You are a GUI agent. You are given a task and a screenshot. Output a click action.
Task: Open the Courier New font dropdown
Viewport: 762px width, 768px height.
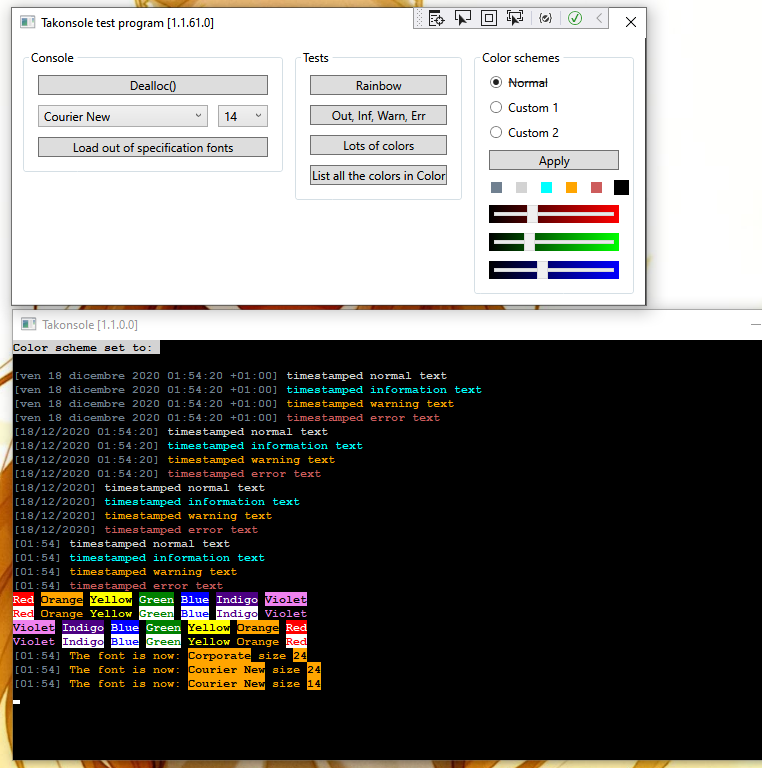pyautogui.click(x=123, y=116)
